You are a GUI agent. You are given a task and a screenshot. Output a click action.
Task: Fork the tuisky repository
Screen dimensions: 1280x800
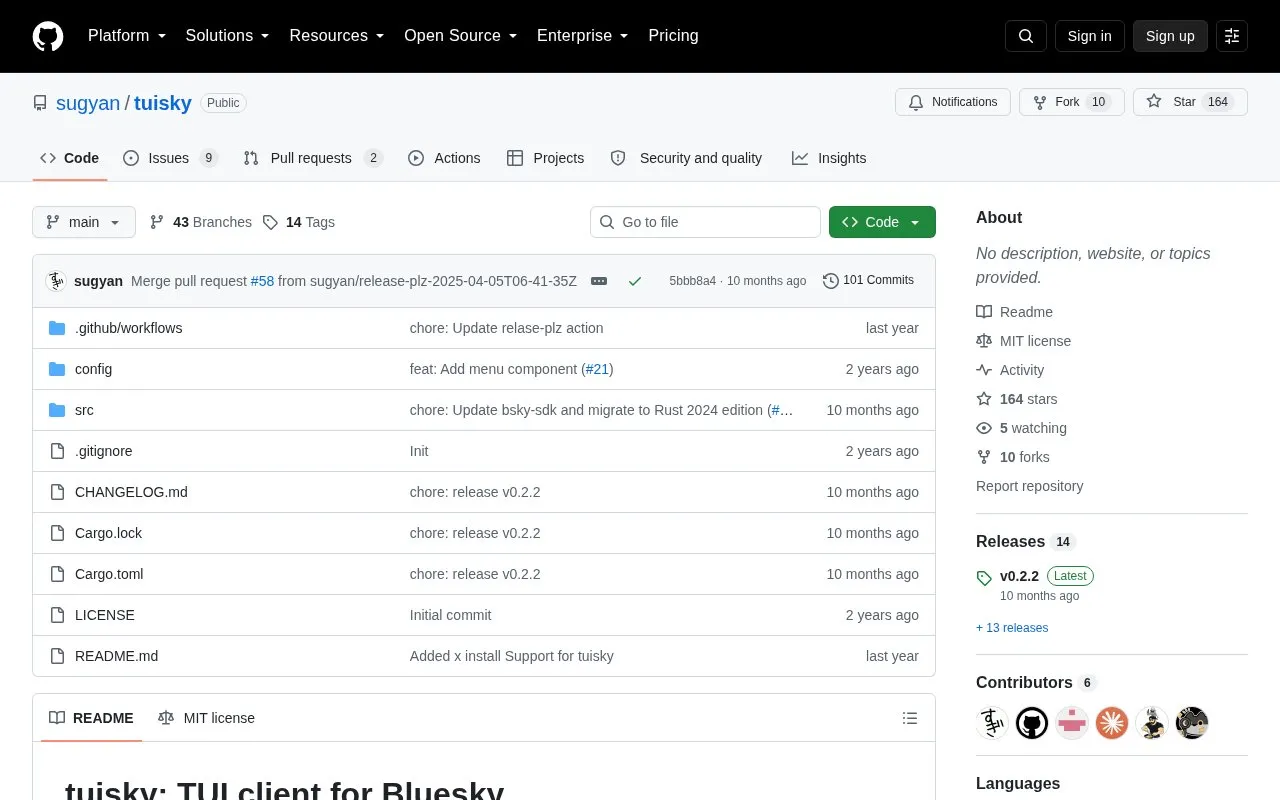(1072, 102)
